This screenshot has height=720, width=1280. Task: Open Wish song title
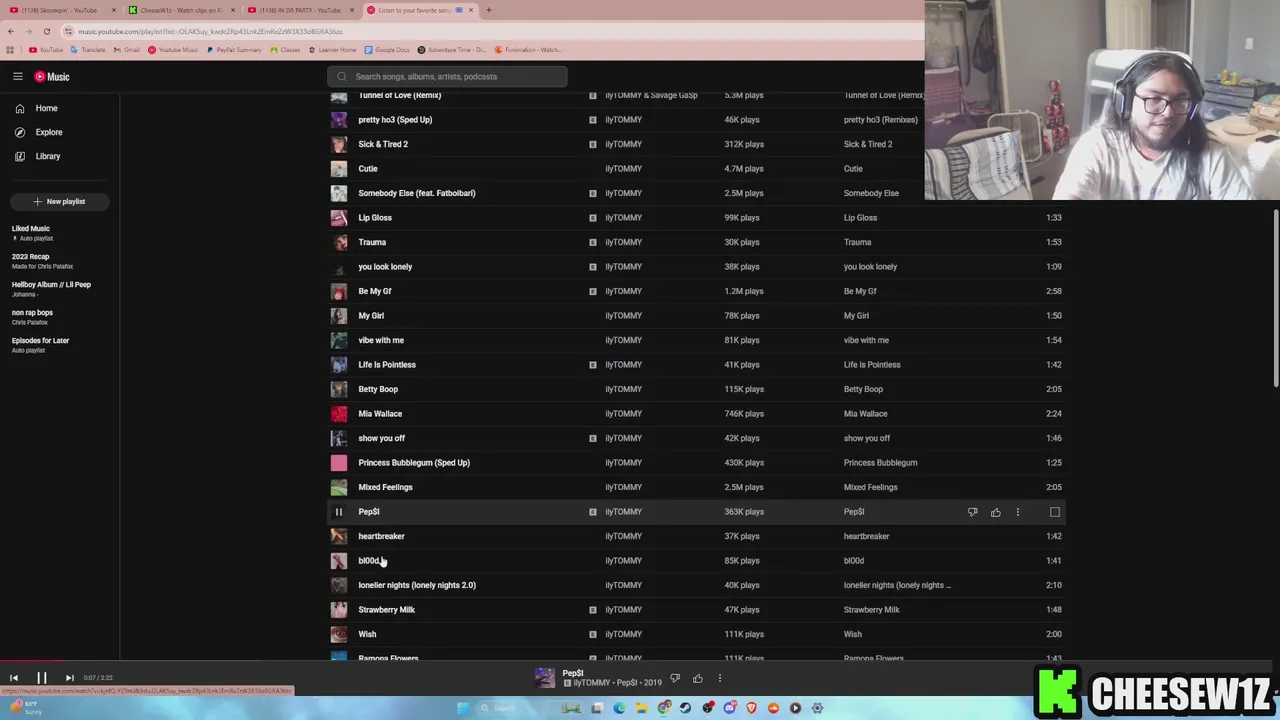point(367,634)
